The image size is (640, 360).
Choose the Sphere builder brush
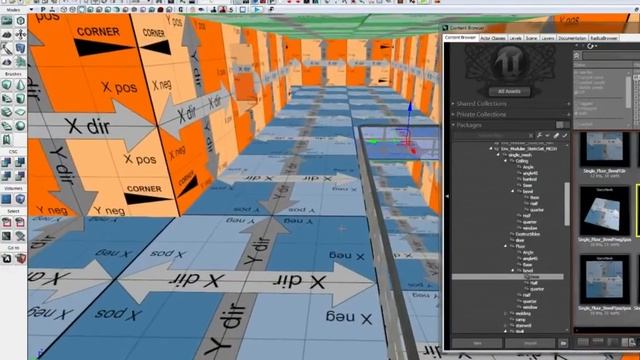[20, 126]
